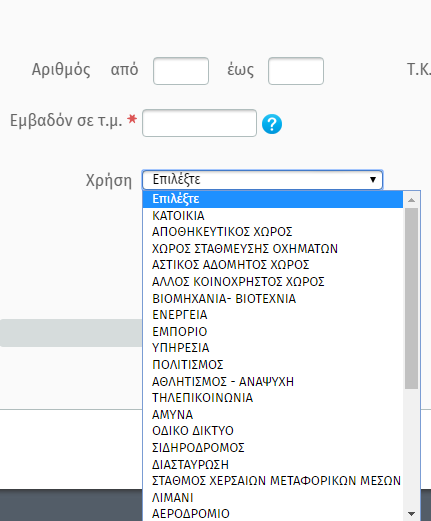
Task: Select ΟΔΙΚΟ ΔΙΚΤΥΟ option
Action: point(273,431)
